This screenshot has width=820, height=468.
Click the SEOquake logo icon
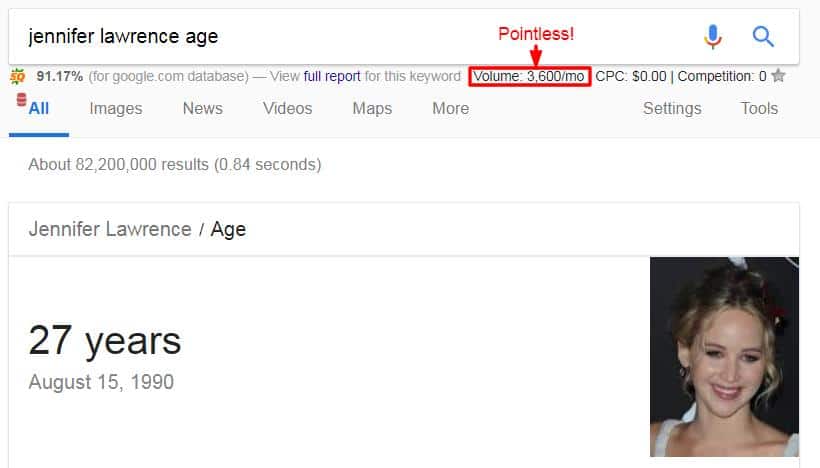coord(17,76)
